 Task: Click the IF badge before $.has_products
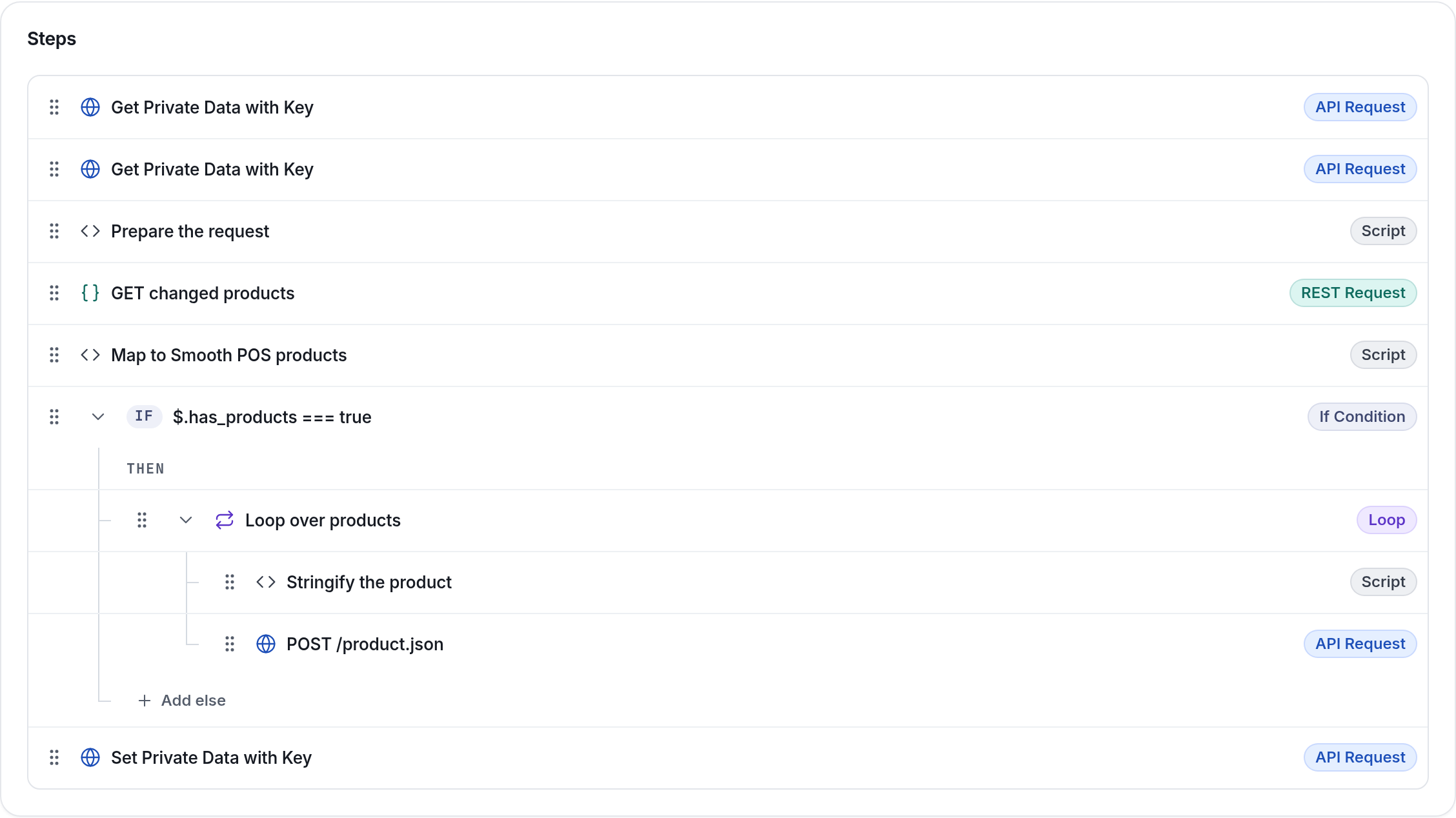pos(144,416)
